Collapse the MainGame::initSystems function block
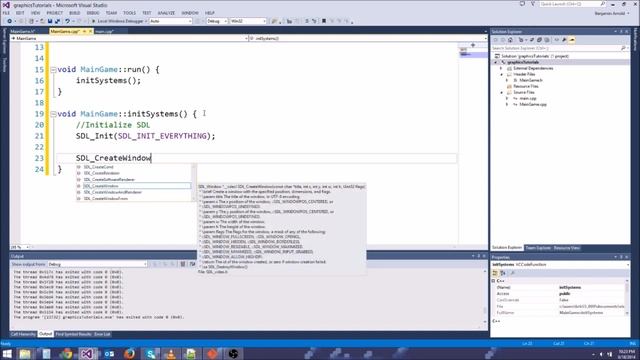The height and width of the screenshot is (360, 640). 53,114
